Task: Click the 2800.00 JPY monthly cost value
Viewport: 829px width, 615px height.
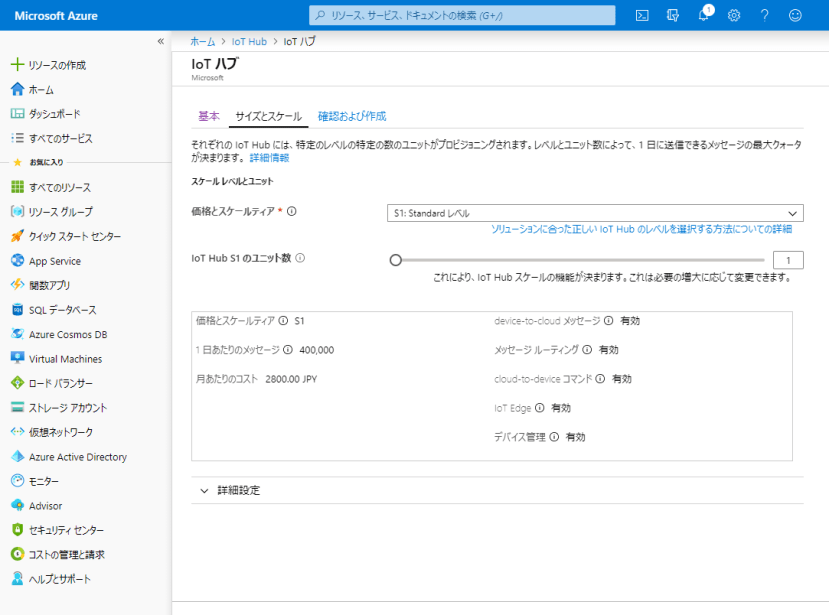Action: coord(291,379)
